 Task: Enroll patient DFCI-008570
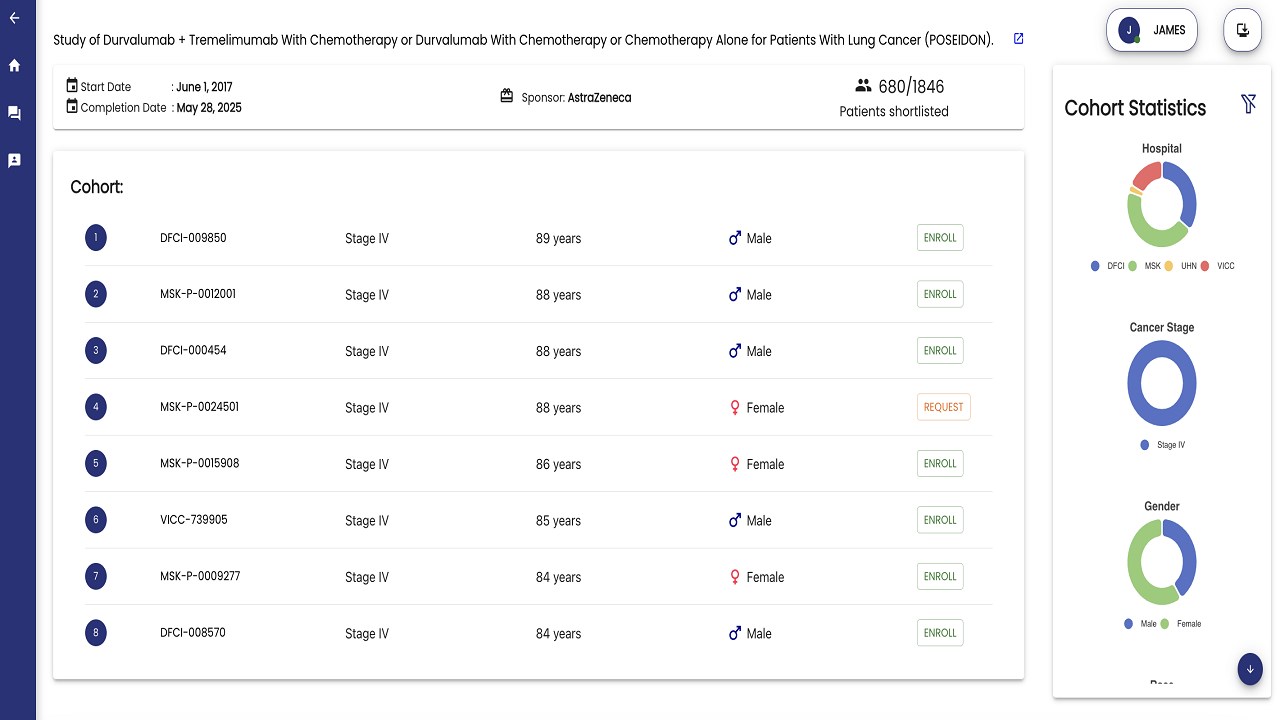click(940, 633)
